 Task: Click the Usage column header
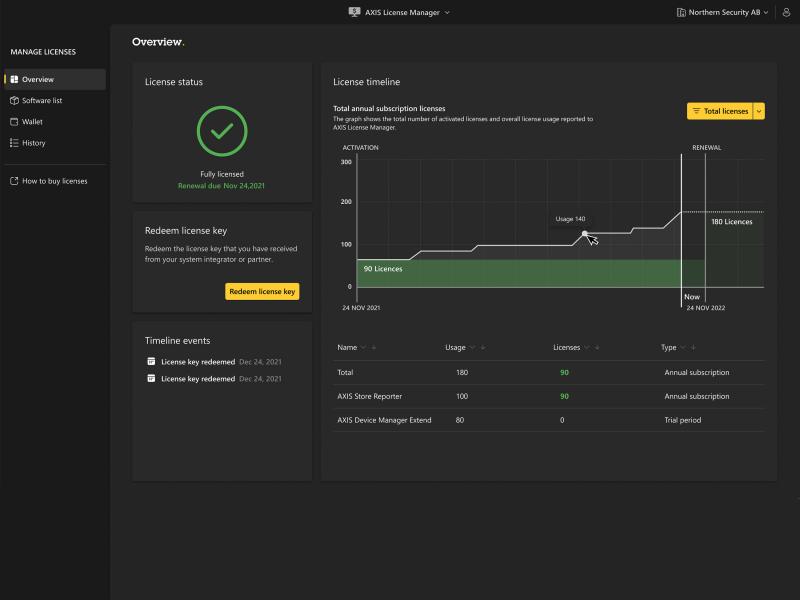point(455,347)
